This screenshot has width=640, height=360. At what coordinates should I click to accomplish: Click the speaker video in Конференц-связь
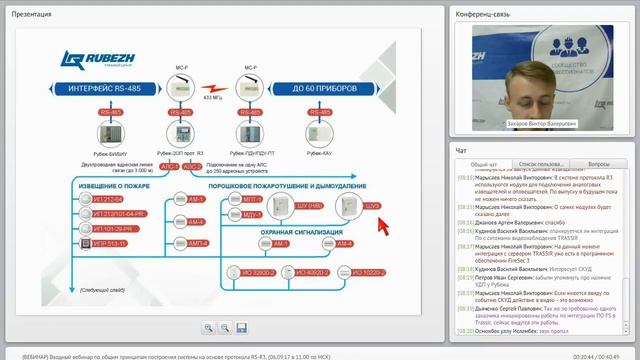(542, 78)
